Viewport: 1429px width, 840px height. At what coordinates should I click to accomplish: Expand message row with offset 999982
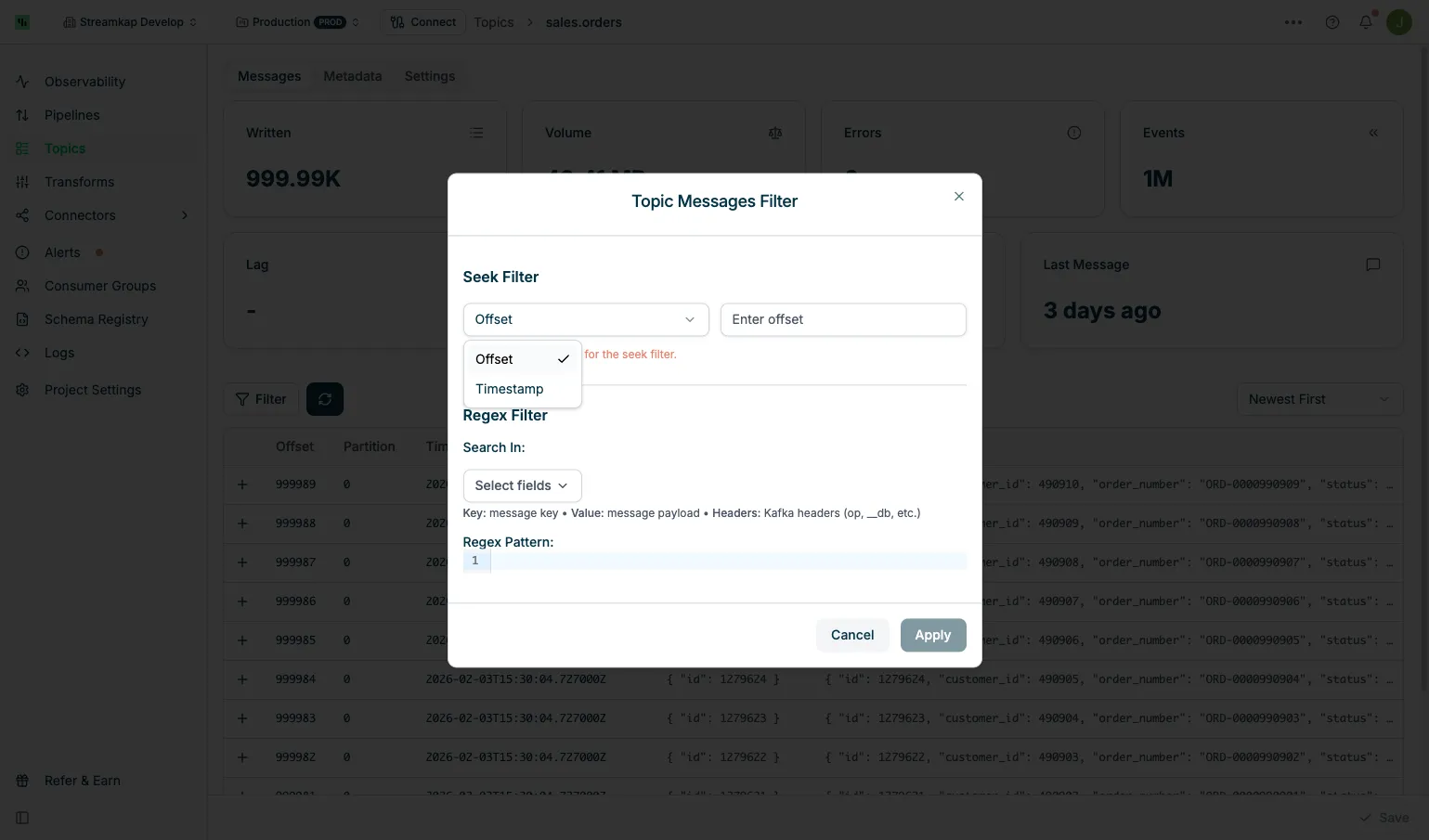(242, 757)
